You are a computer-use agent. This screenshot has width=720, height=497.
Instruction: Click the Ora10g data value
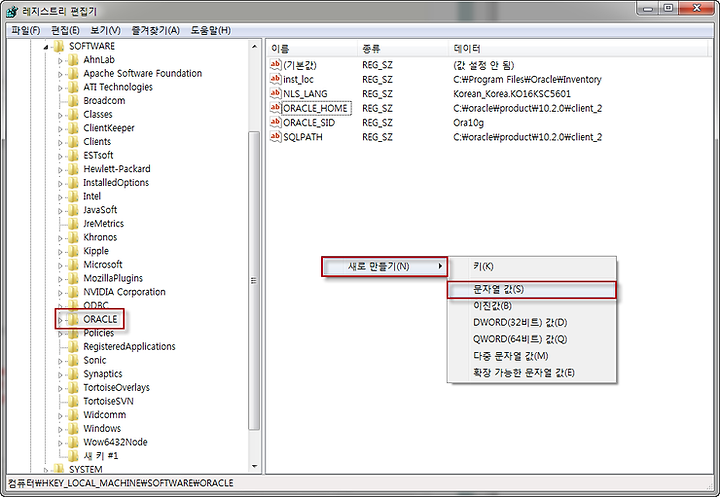(468, 123)
